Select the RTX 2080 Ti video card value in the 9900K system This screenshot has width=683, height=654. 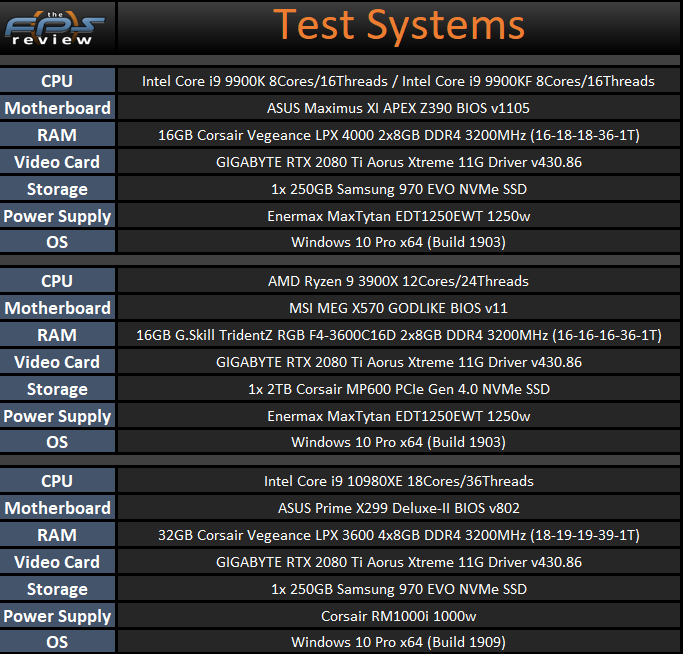(x=399, y=162)
